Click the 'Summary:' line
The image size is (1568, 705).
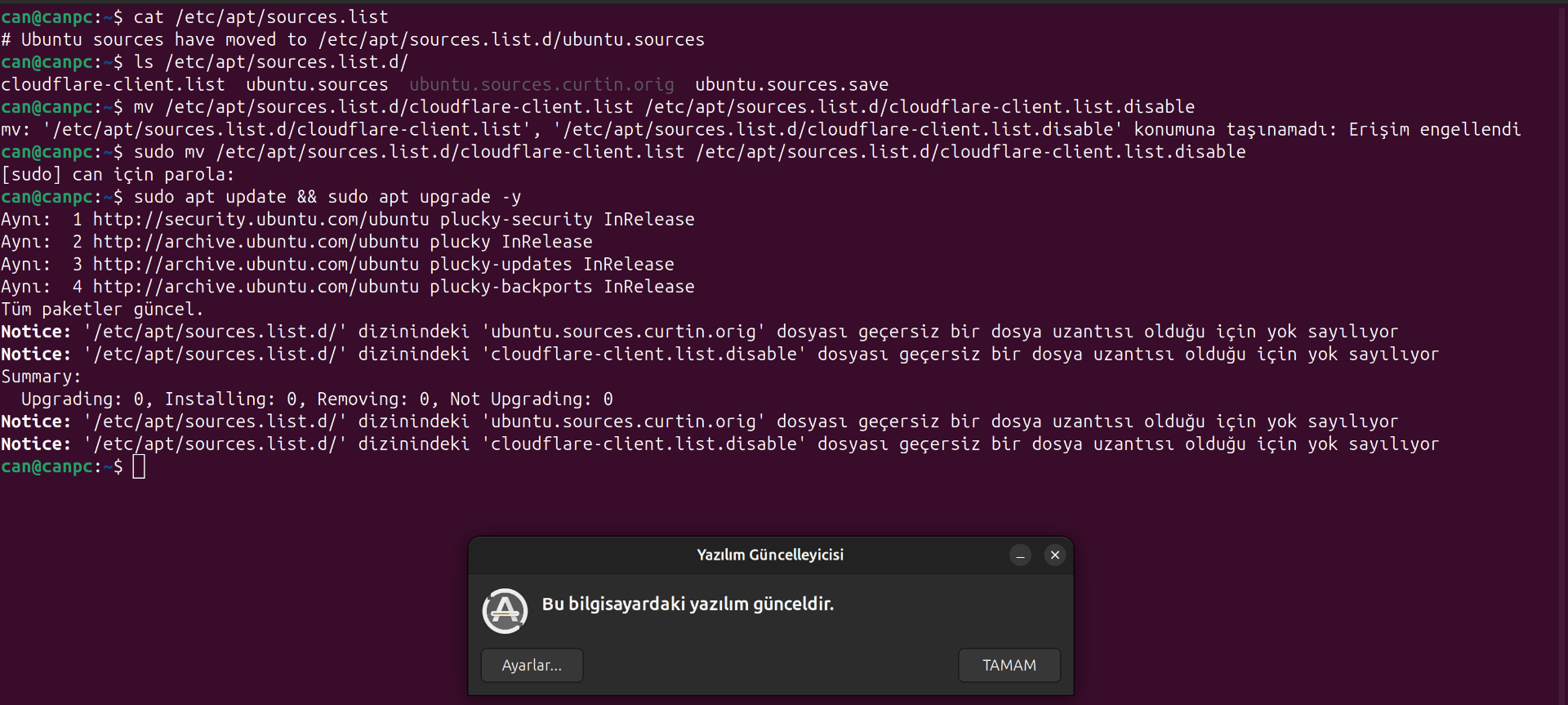coord(41,377)
